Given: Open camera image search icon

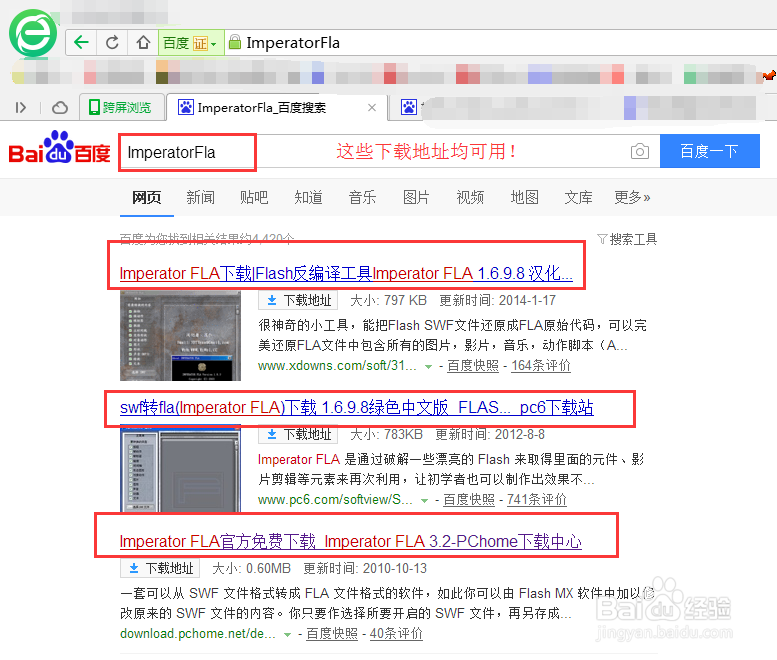Looking at the screenshot, I should (x=640, y=151).
